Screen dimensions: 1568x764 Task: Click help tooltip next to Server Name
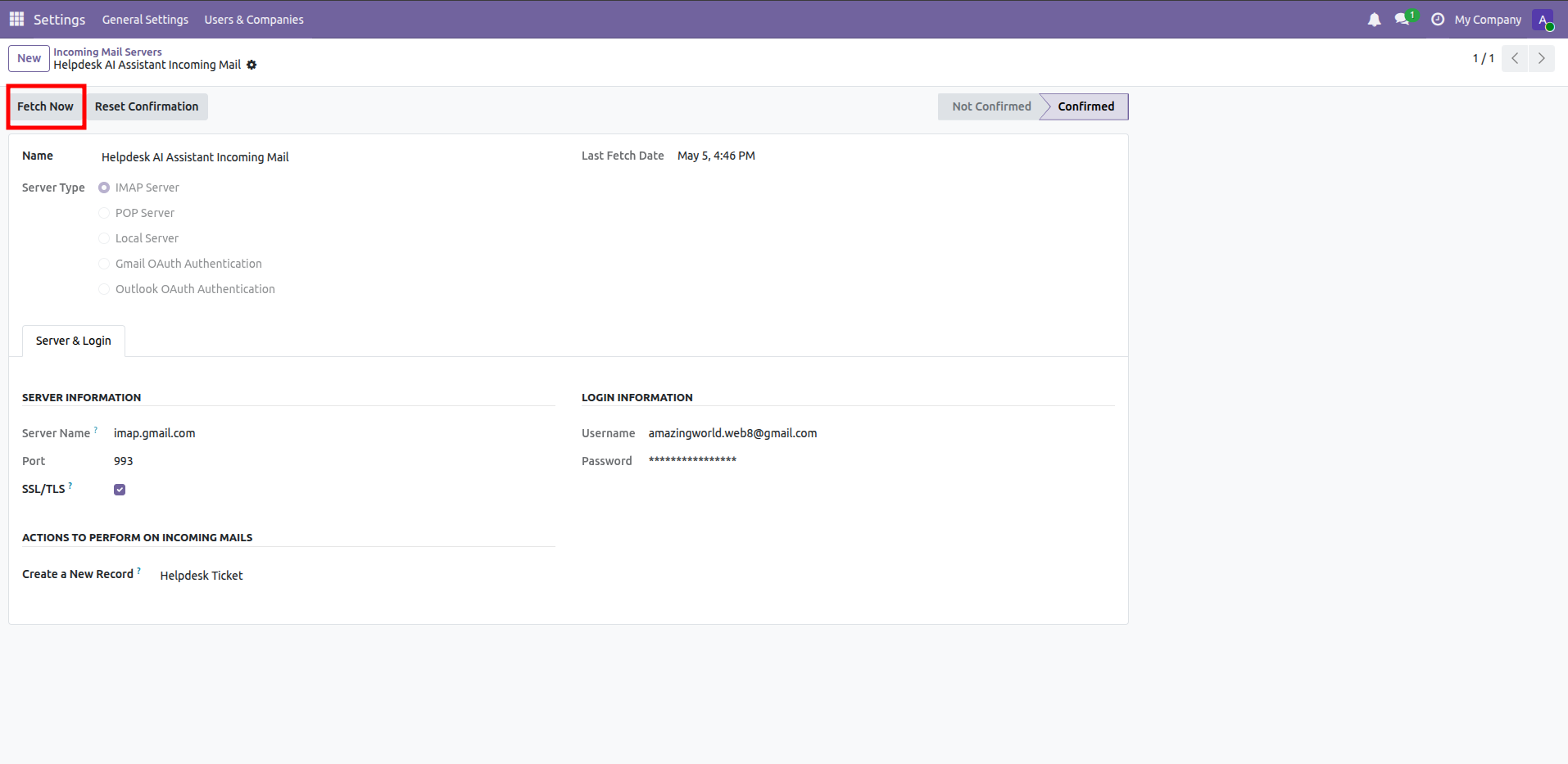point(96,429)
